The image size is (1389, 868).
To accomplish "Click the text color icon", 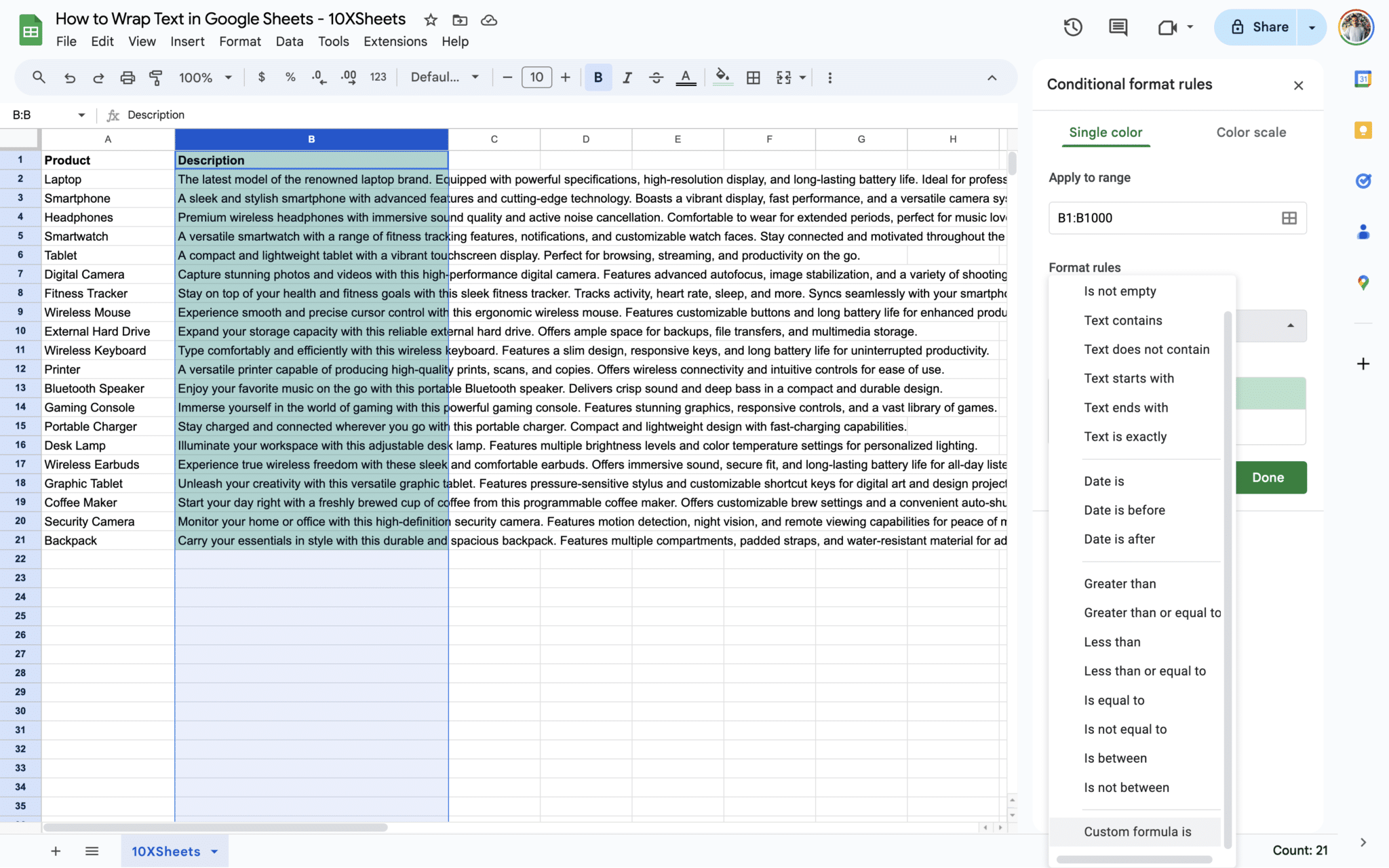I will 686,77.
